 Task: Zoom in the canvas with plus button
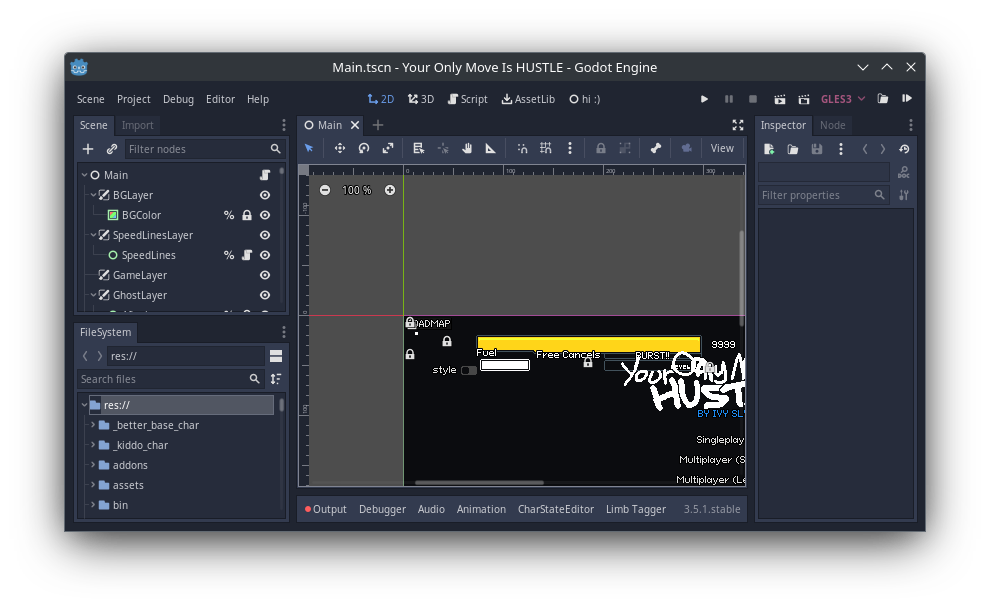pyautogui.click(x=390, y=190)
